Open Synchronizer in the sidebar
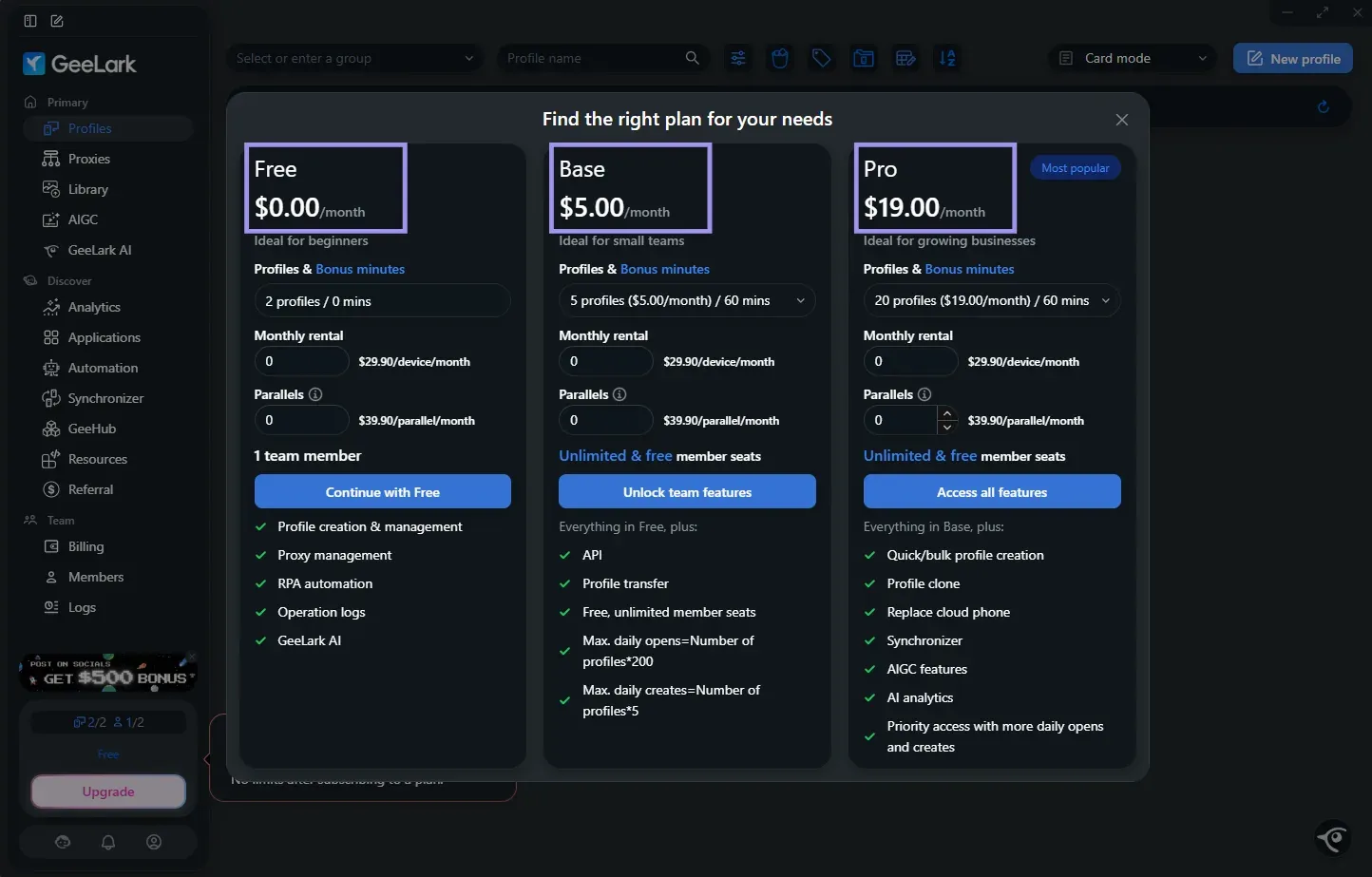 (107, 398)
